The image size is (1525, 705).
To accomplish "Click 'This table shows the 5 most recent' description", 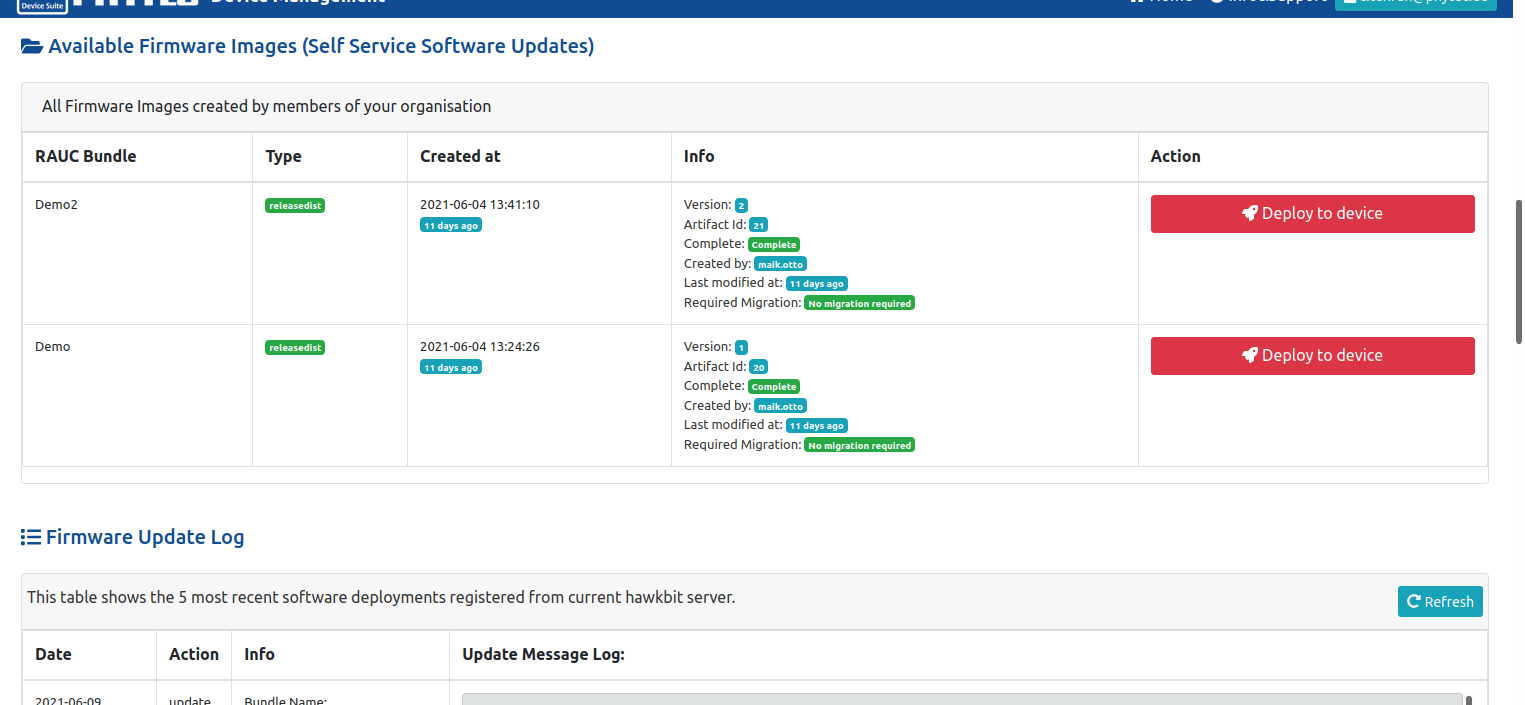I will 381,597.
